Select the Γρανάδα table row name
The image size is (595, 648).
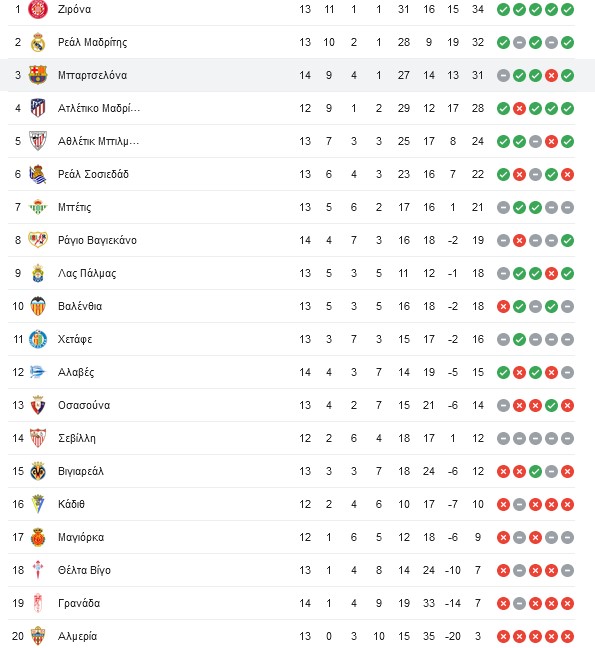(79, 603)
